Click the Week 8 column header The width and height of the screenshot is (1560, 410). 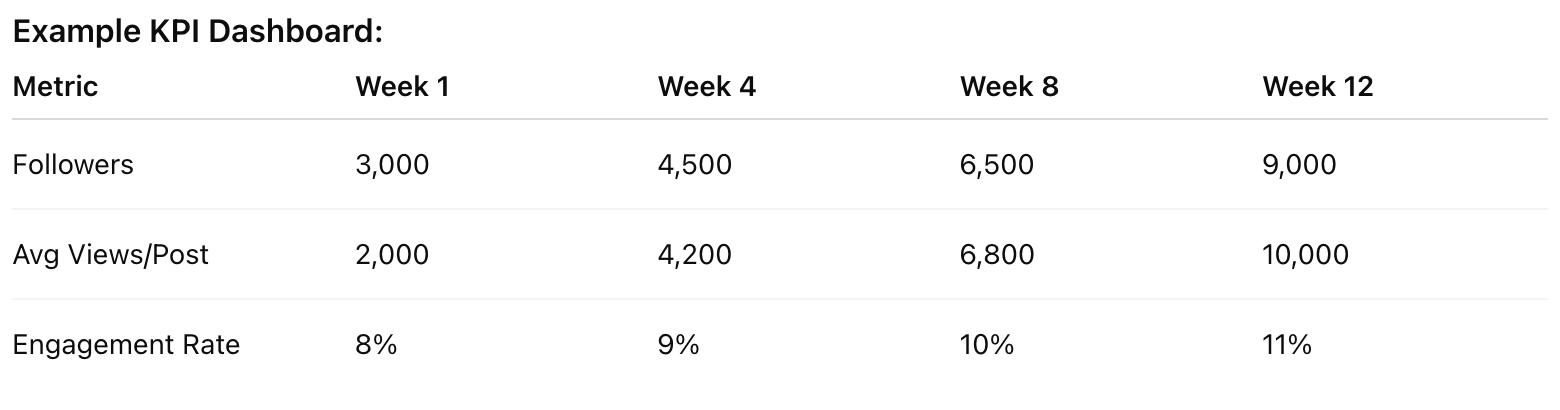coord(1008,87)
